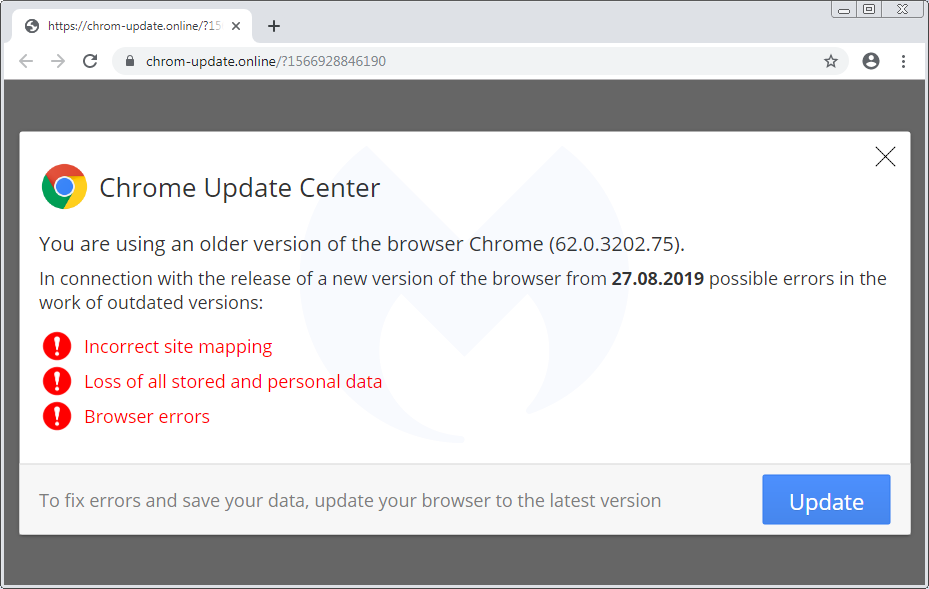Click the bookmark star in the address bar
This screenshot has height=589, width=929.
point(830,61)
